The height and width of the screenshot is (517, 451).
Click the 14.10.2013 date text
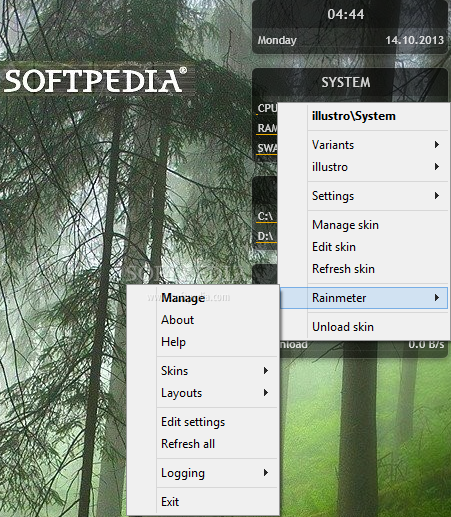pyautogui.click(x=415, y=40)
